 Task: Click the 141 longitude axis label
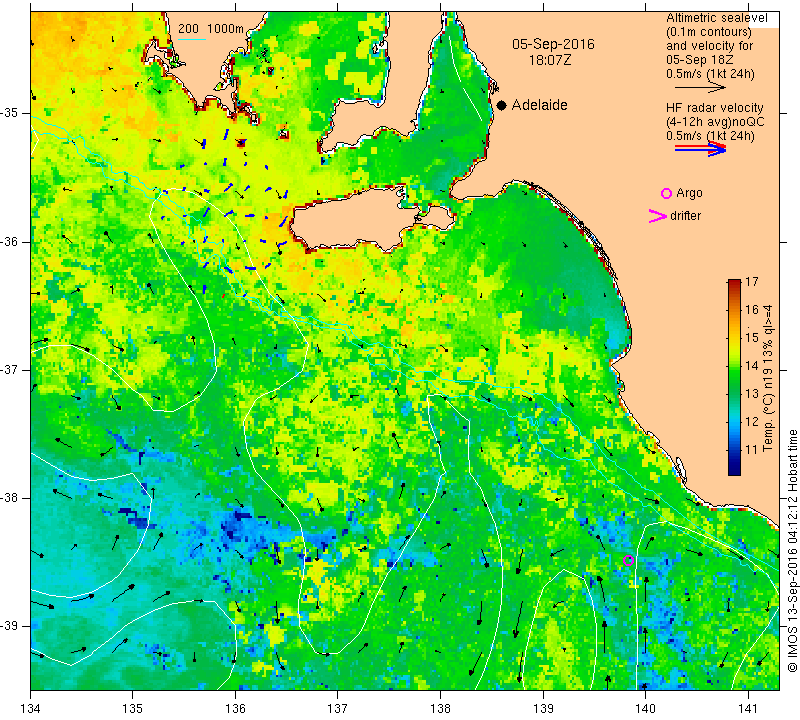point(748,709)
